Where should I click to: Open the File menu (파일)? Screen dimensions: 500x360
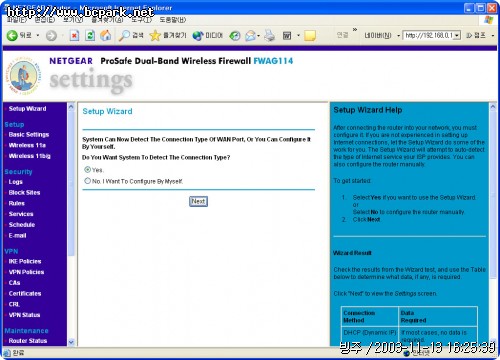[17, 20]
